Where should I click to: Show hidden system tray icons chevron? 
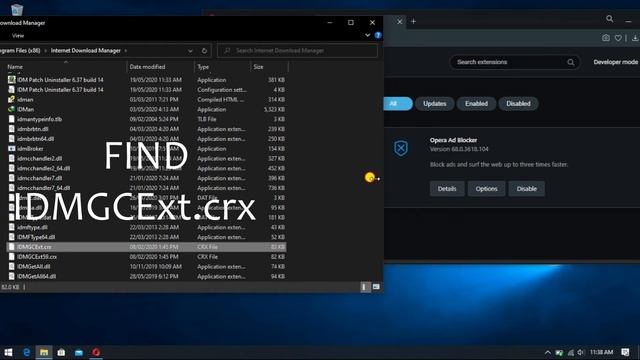pyautogui.click(x=548, y=352)
